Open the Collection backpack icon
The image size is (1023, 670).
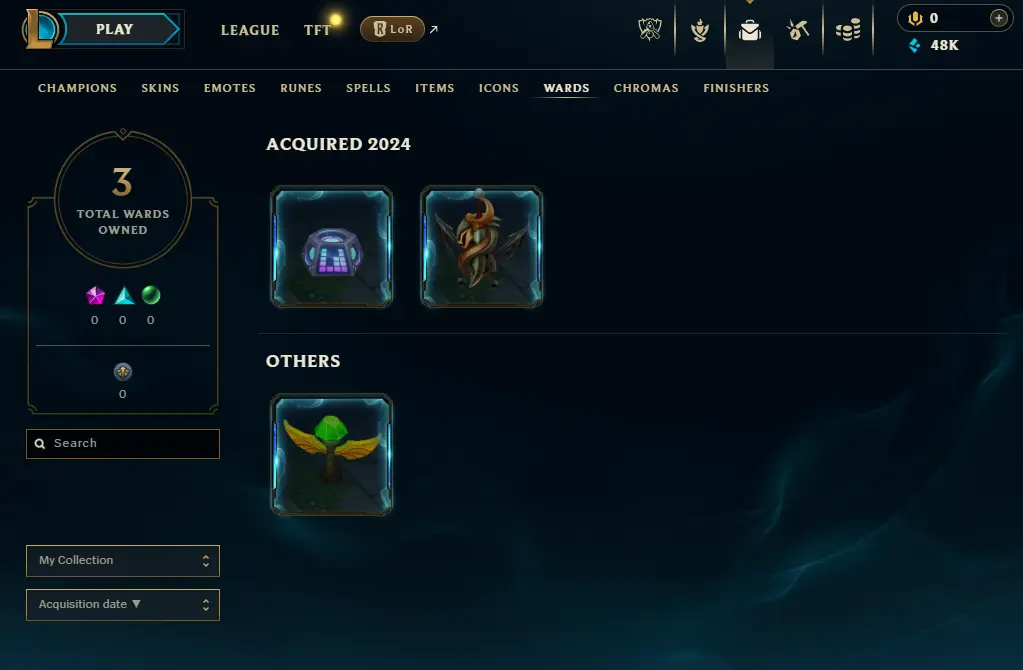[x=750, y=30]
